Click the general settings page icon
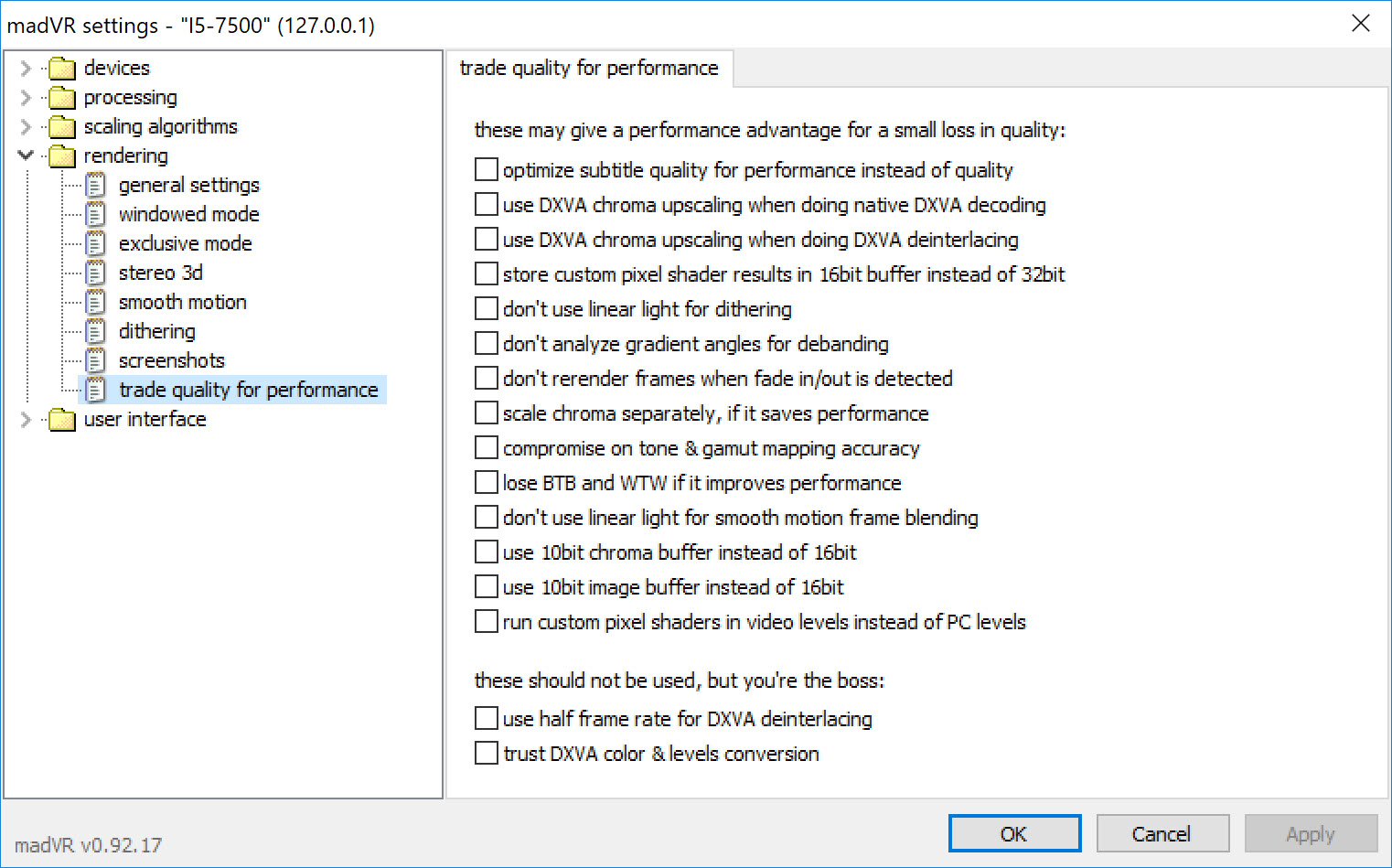This screenshot has height=868, width=1392. coord(96,186)
